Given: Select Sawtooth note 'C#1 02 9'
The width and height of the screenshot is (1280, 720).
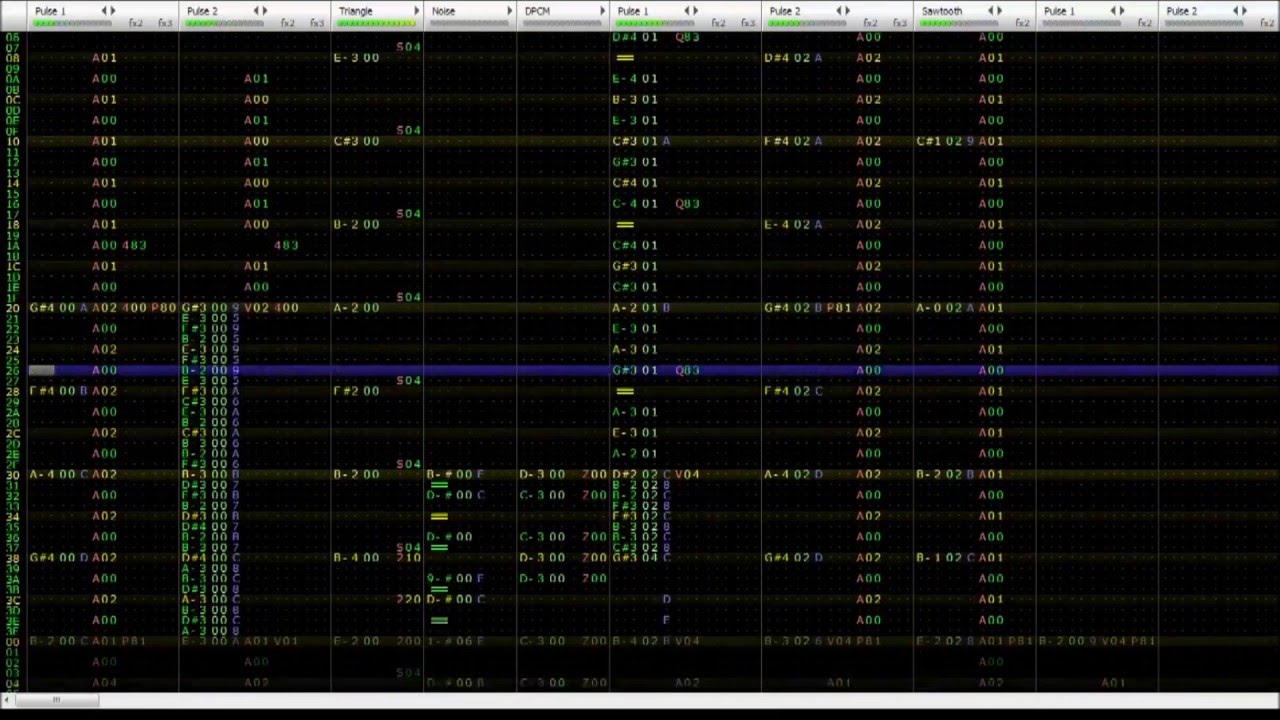Looking at the screenshot, I should point(945,141).
